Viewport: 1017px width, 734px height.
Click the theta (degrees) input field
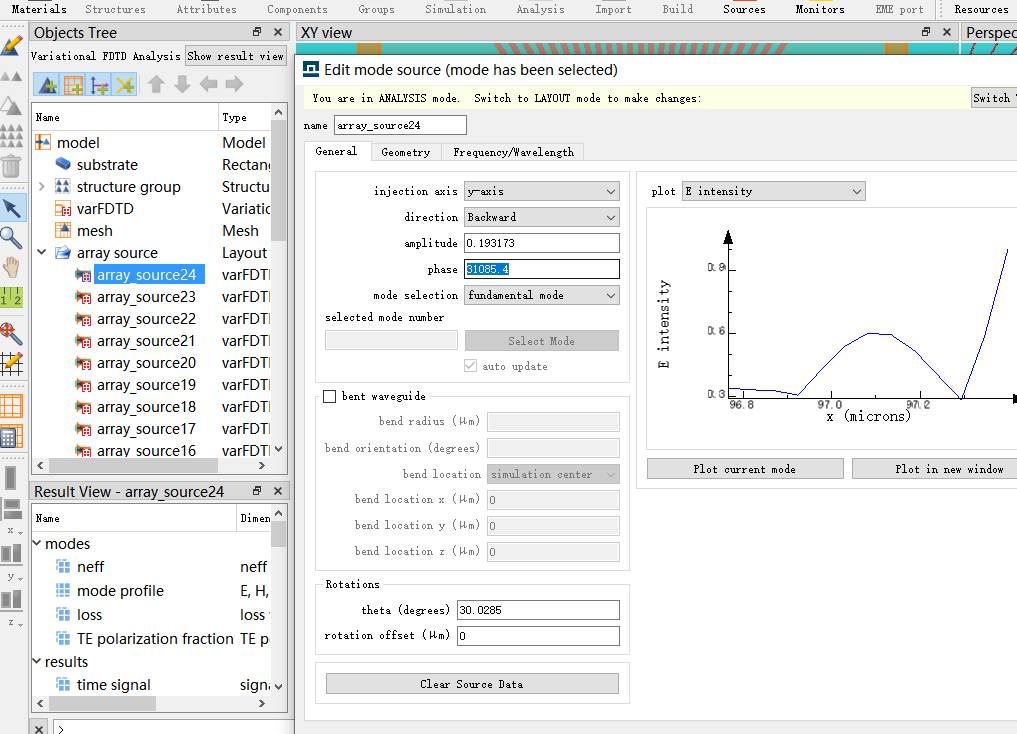[x=538, y=610]
